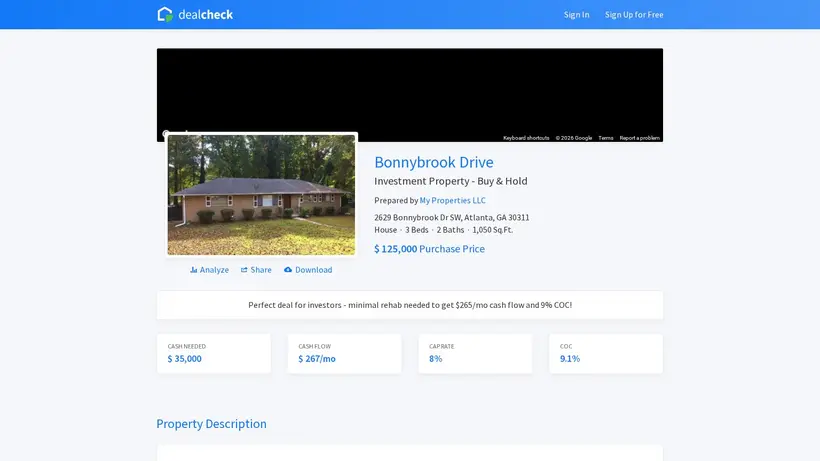Open the Bonnybrook Drive house photo
The width and height of the screenshot is (820, 461).
(261, 194)
